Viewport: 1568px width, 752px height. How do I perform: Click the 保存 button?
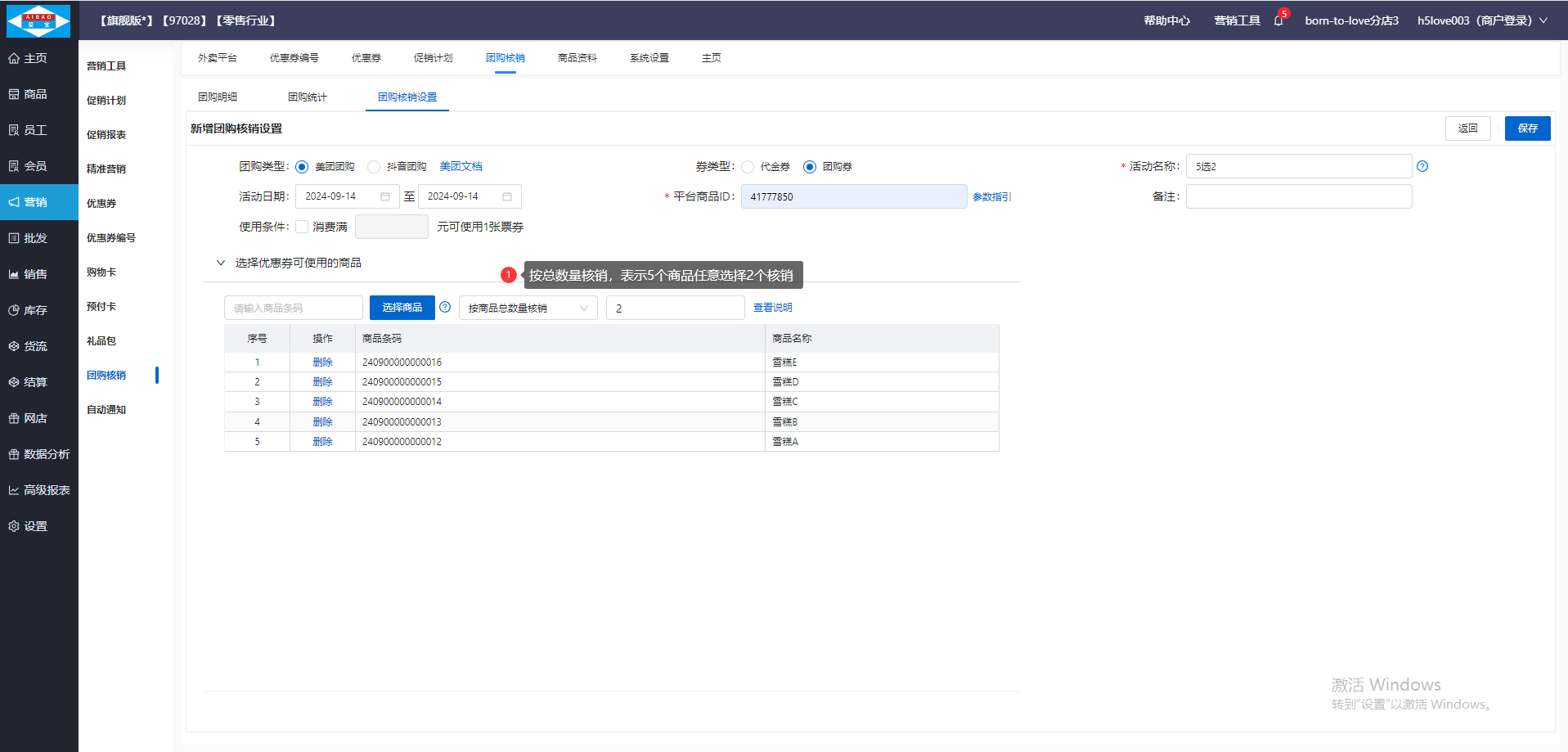(1527, 128)
